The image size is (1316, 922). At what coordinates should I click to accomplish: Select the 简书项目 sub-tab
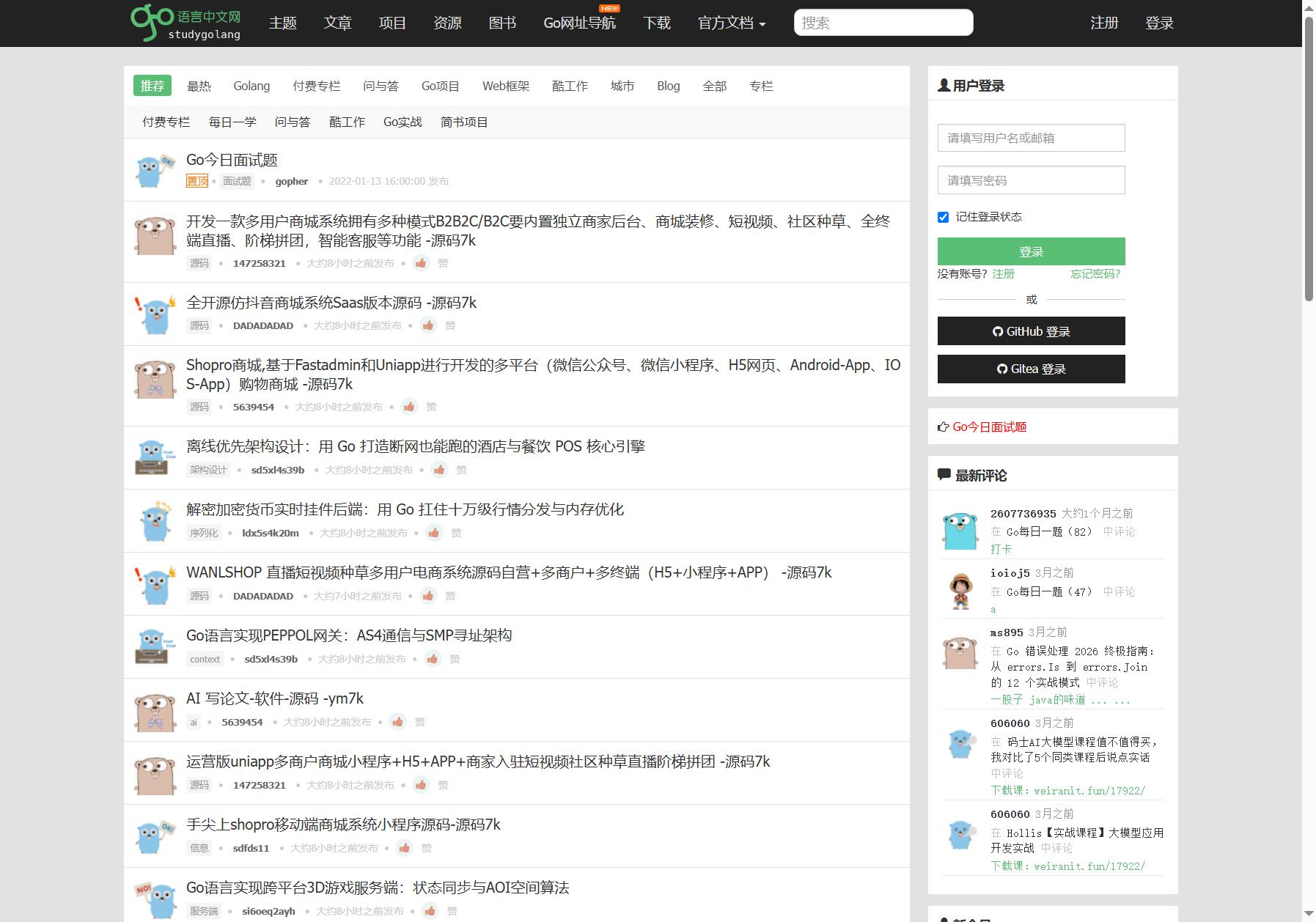click(464, 122)
